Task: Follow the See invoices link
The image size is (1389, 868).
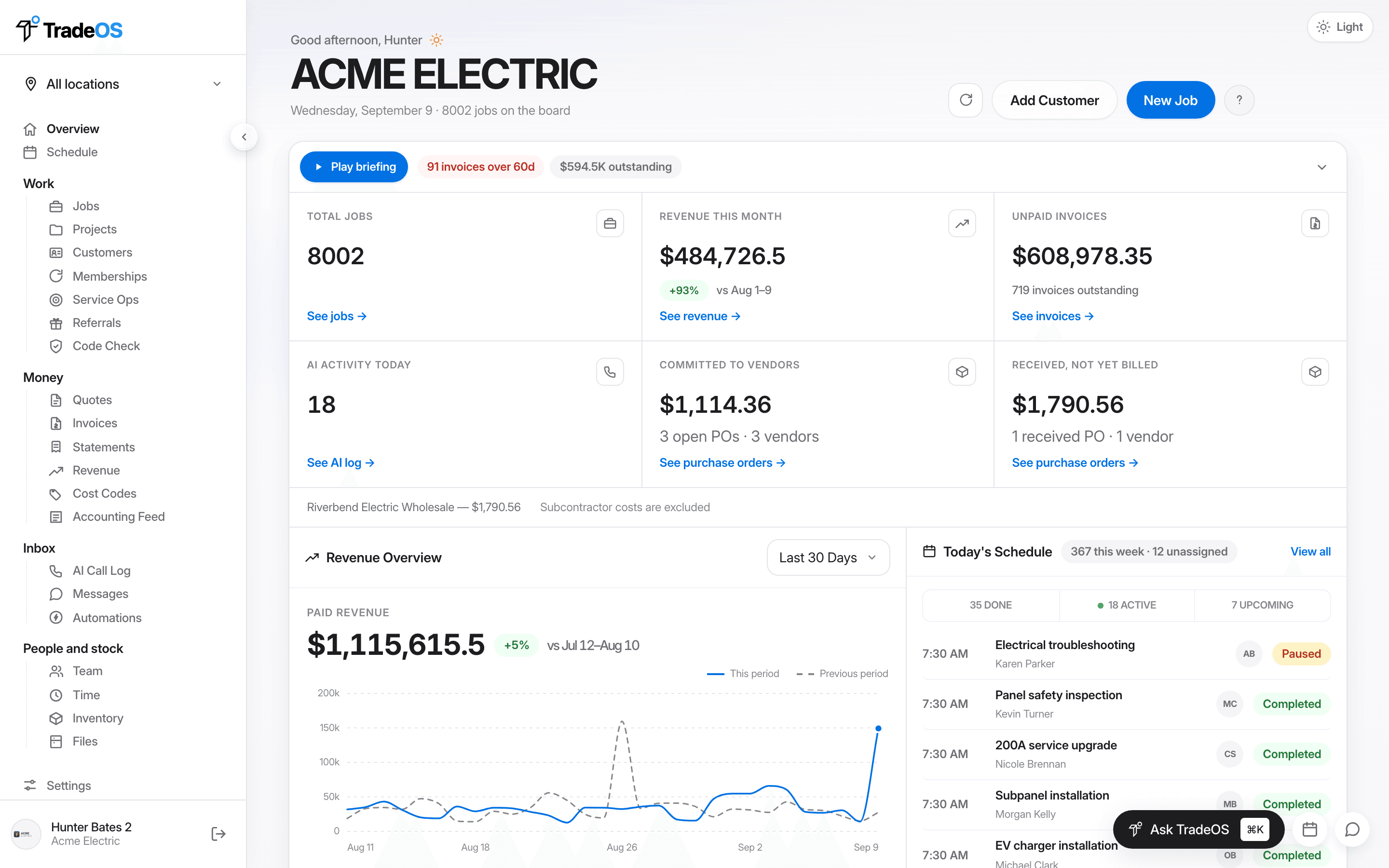Action: click(x=1053, y=316)
